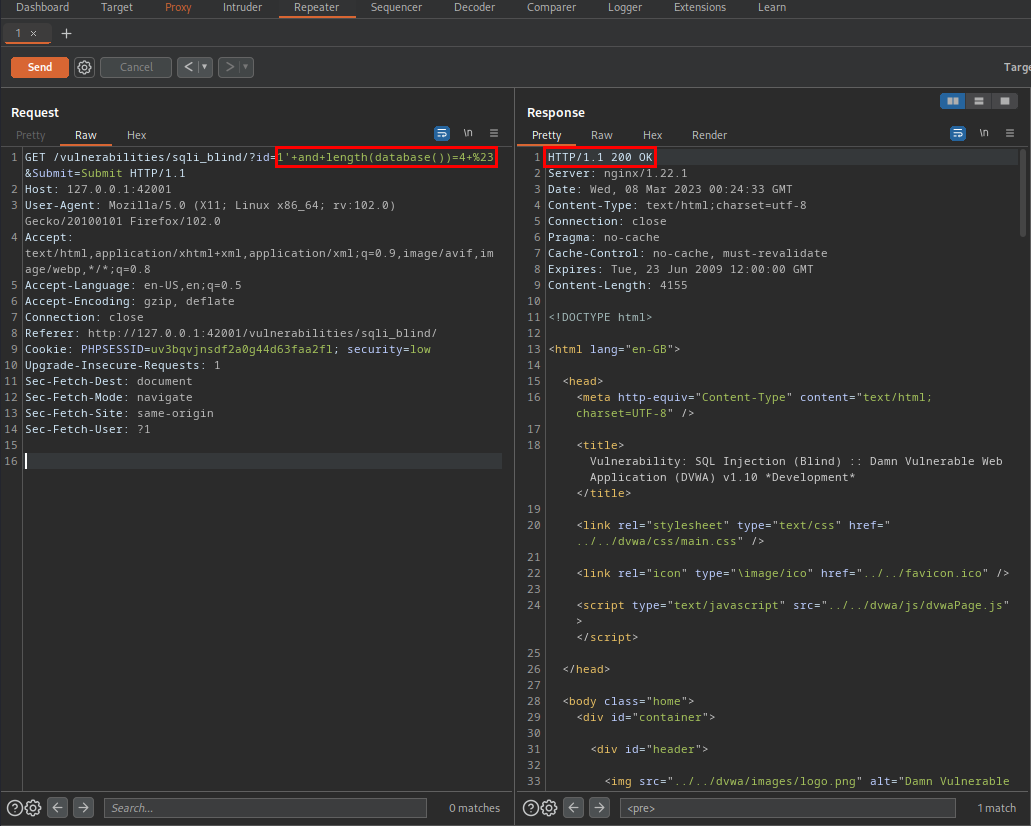The height and width of the screenshot is (826, 1031).
Task: Close Repeater tab 1
Action: (34, 34)
